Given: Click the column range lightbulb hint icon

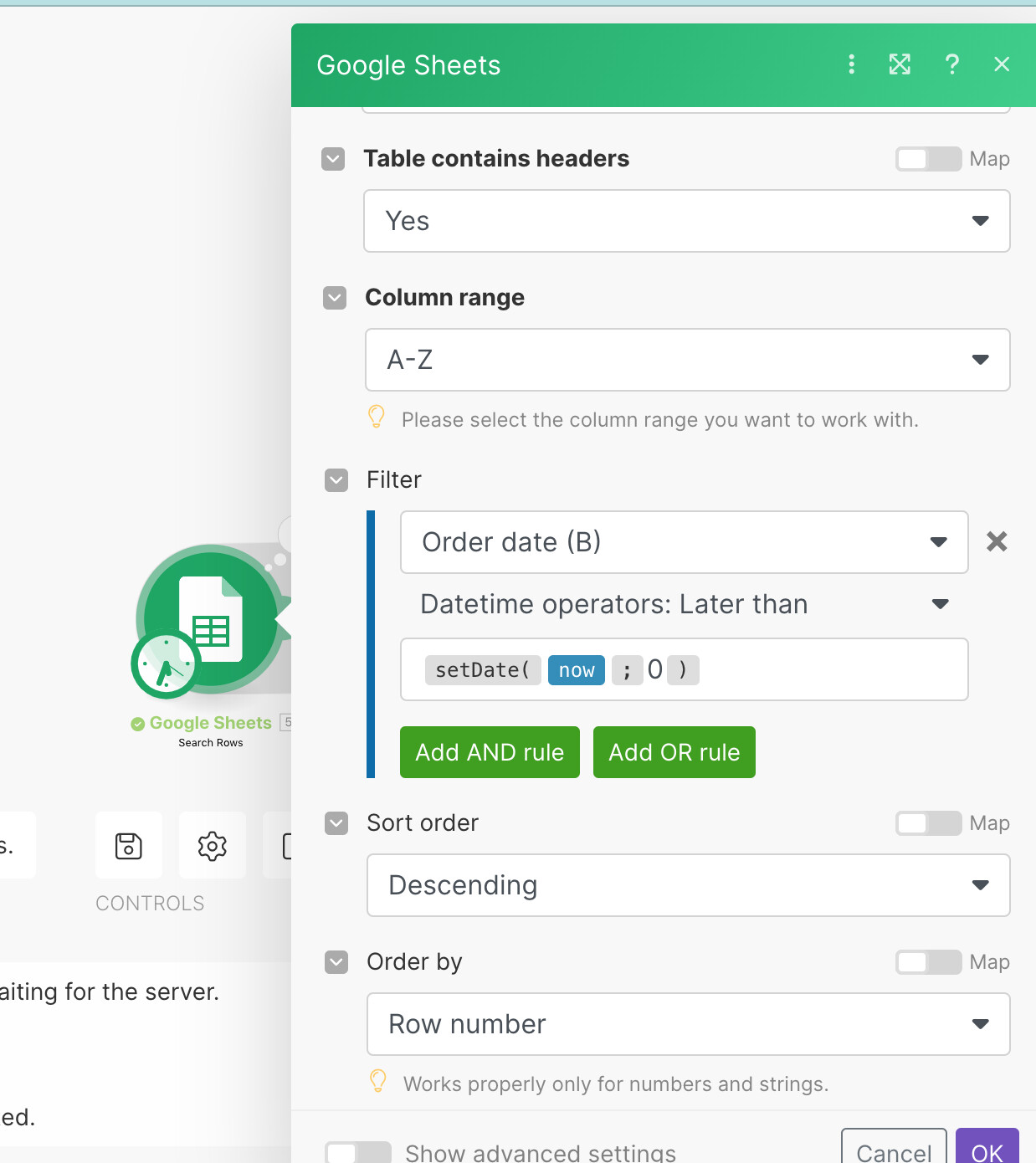Looking at the screenshot, I should (377, 417).
